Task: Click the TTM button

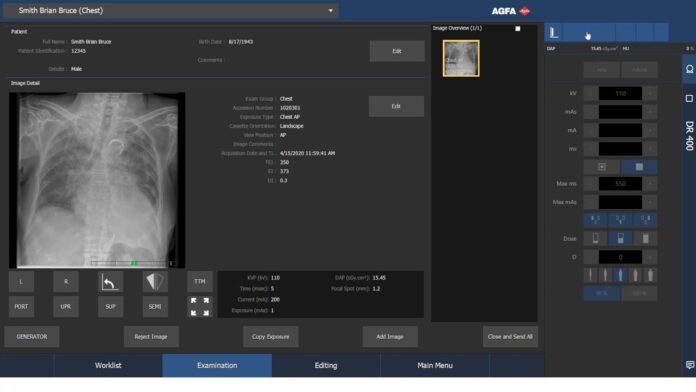Action: point(200,282)
